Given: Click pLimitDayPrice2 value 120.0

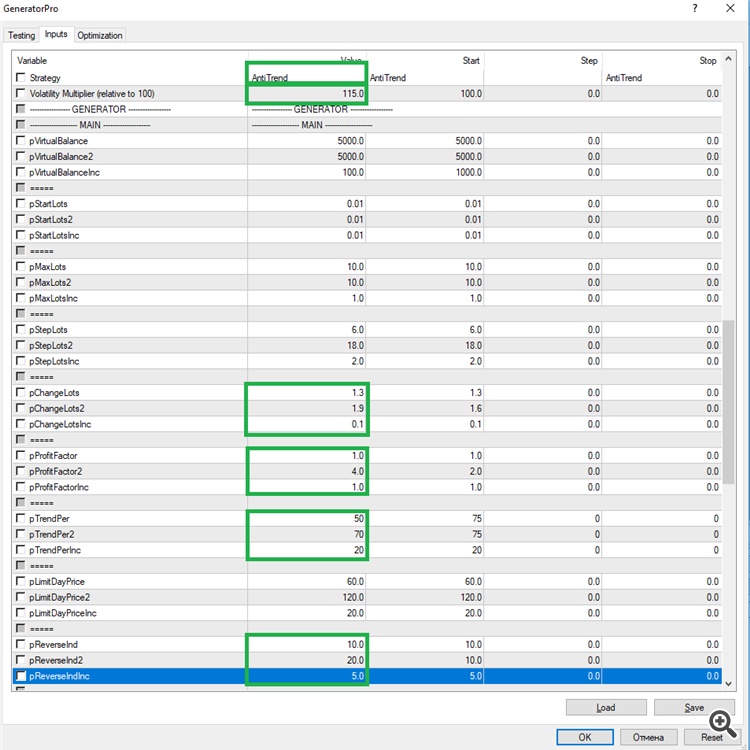Looking at the screenshot, I should (307, 597).
